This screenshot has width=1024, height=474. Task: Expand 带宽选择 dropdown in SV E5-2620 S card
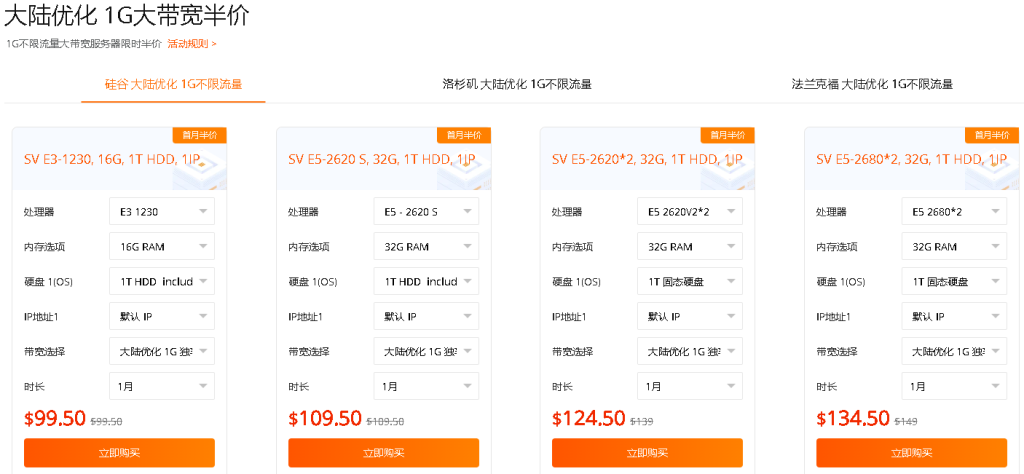pyautogui.click(x=426, y=352)
